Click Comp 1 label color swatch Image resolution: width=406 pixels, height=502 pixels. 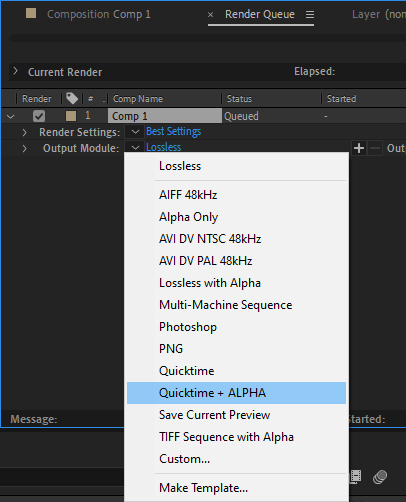click(x=71, y=116)
